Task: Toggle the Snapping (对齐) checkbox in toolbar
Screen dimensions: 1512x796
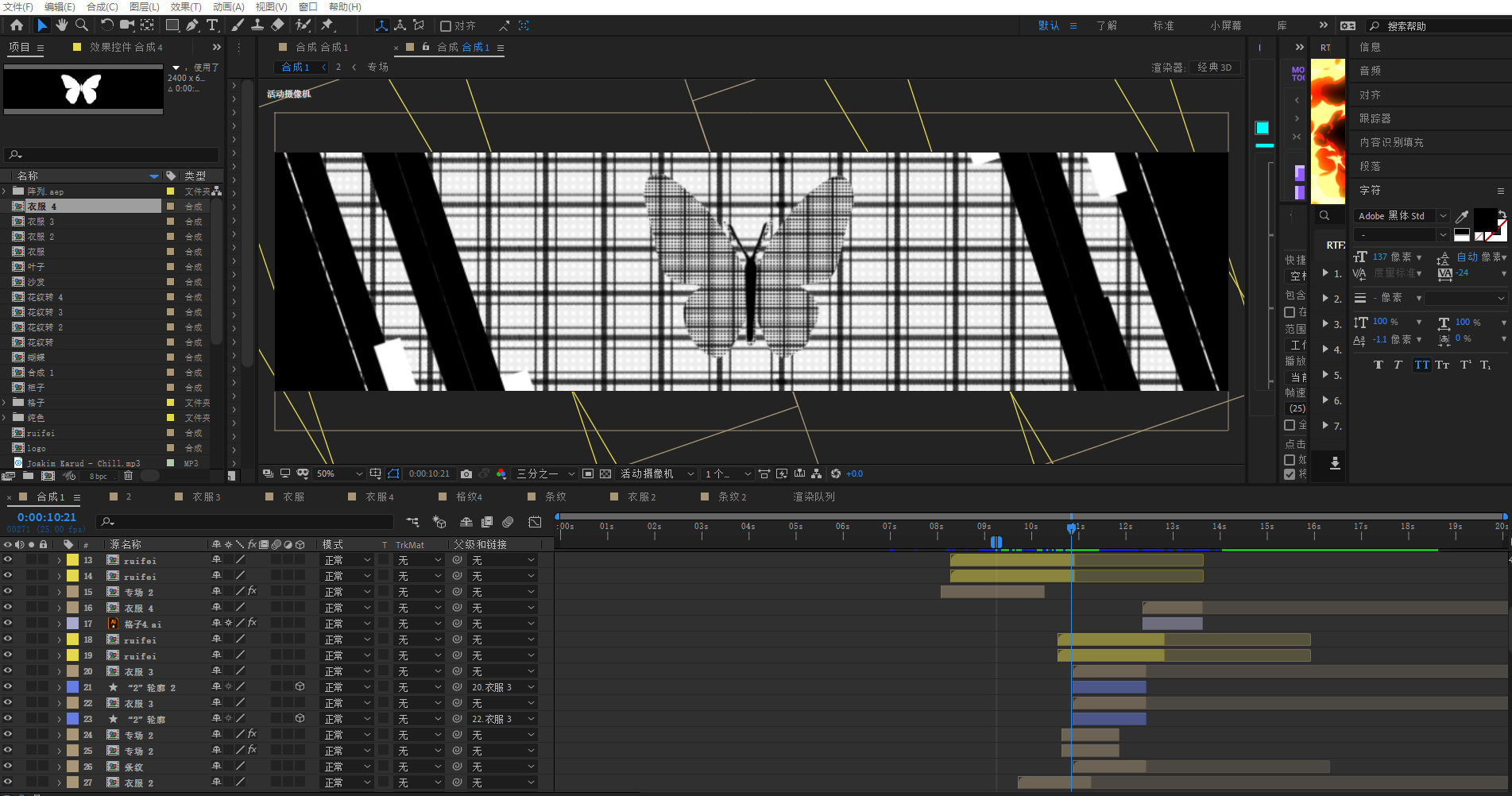Action: tap(446, 26)
